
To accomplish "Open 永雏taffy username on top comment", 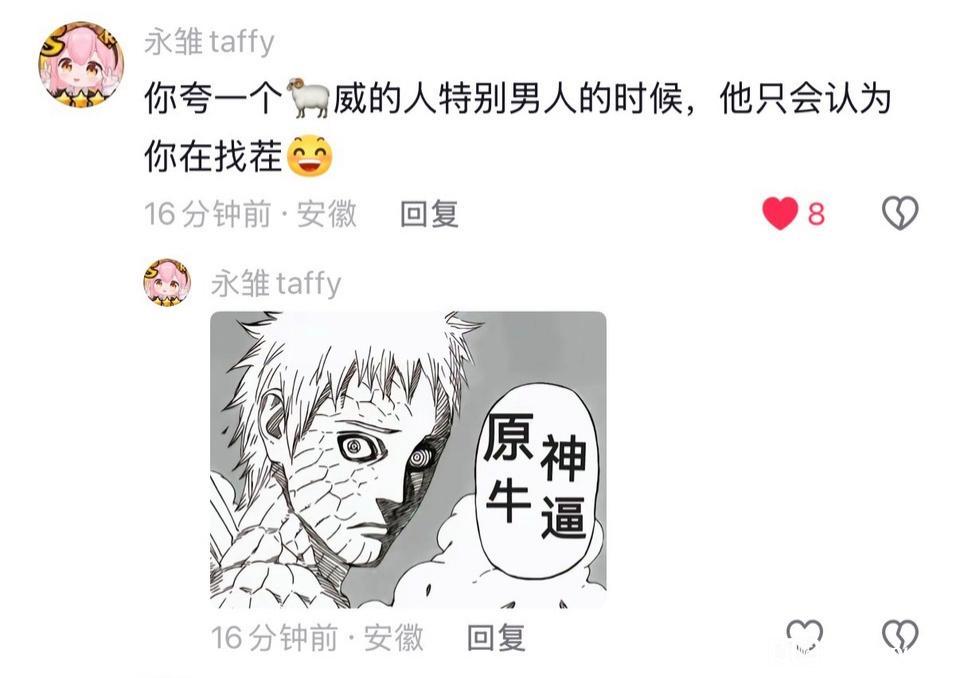I will pyautogui.click(x=209, y=42).
